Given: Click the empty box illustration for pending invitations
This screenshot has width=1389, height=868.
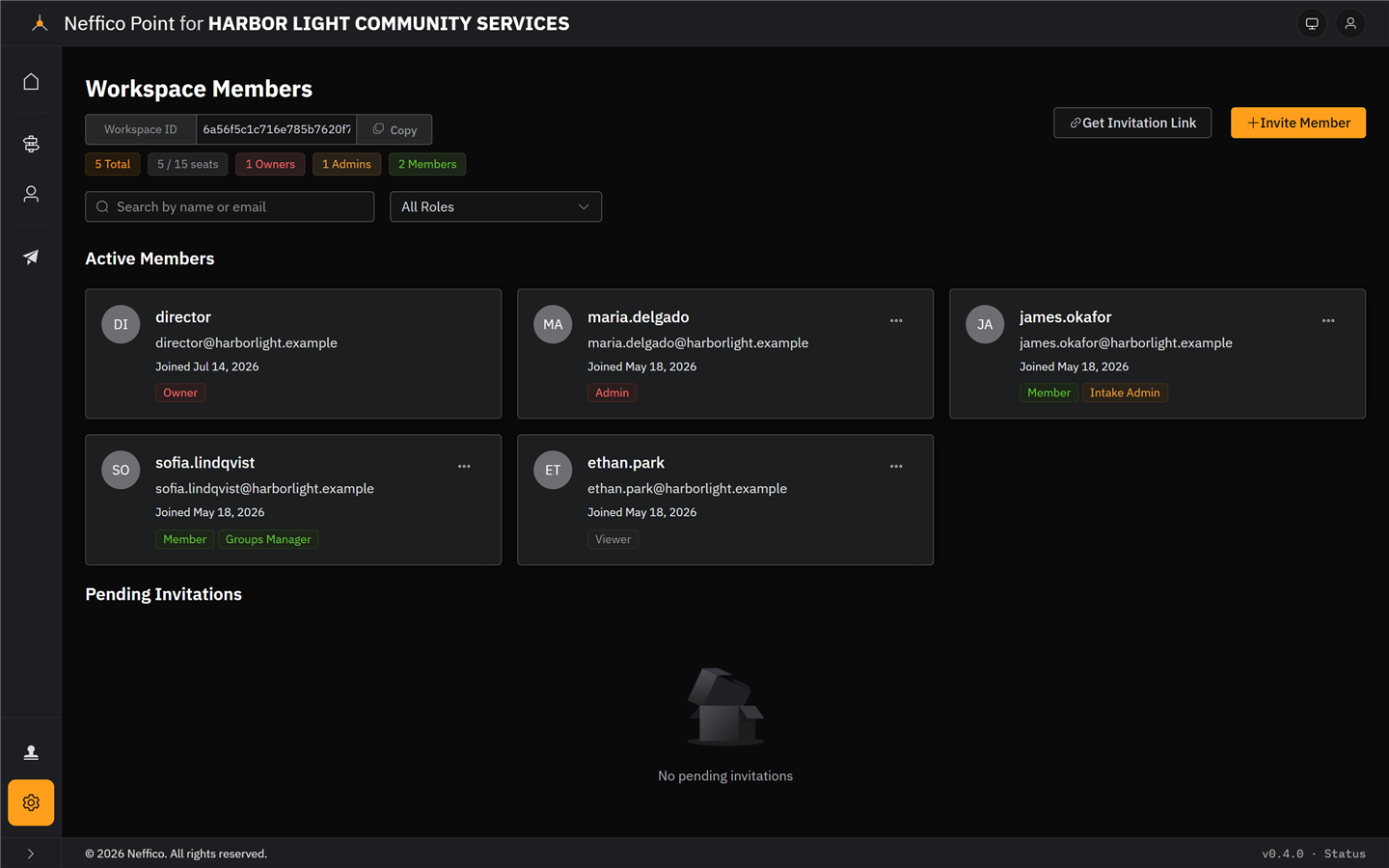Looking at the screenshot, I should coord(725,707).
